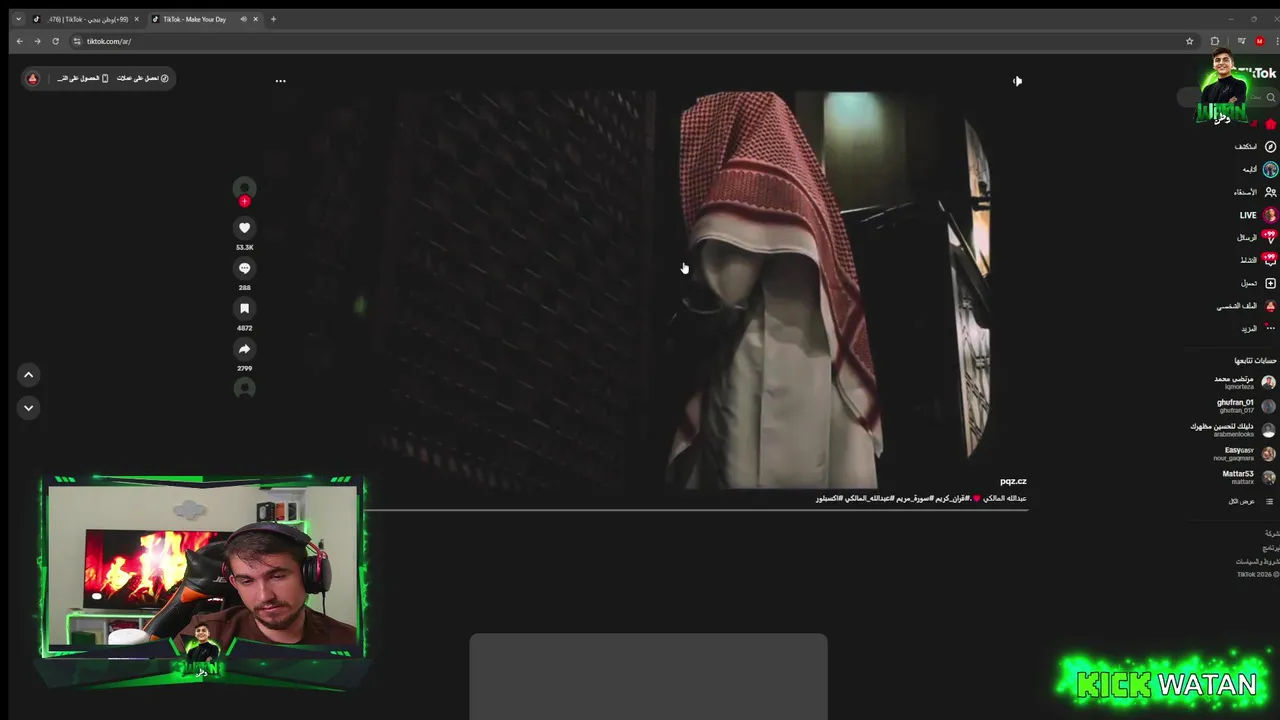Open Messages with the 99+ badge

(1257, 237)
